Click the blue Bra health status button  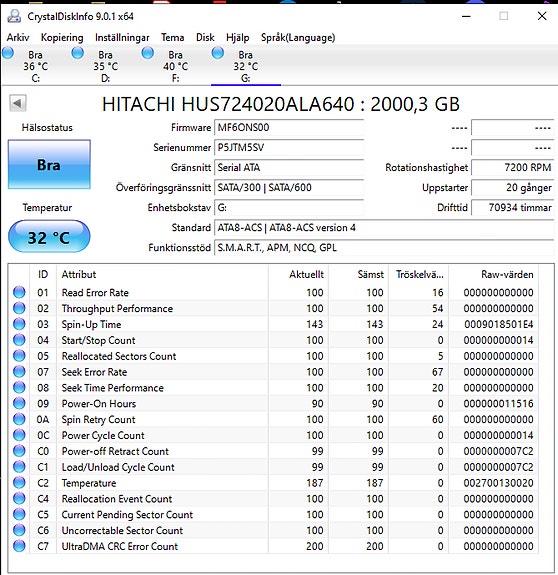coord(49,165)
